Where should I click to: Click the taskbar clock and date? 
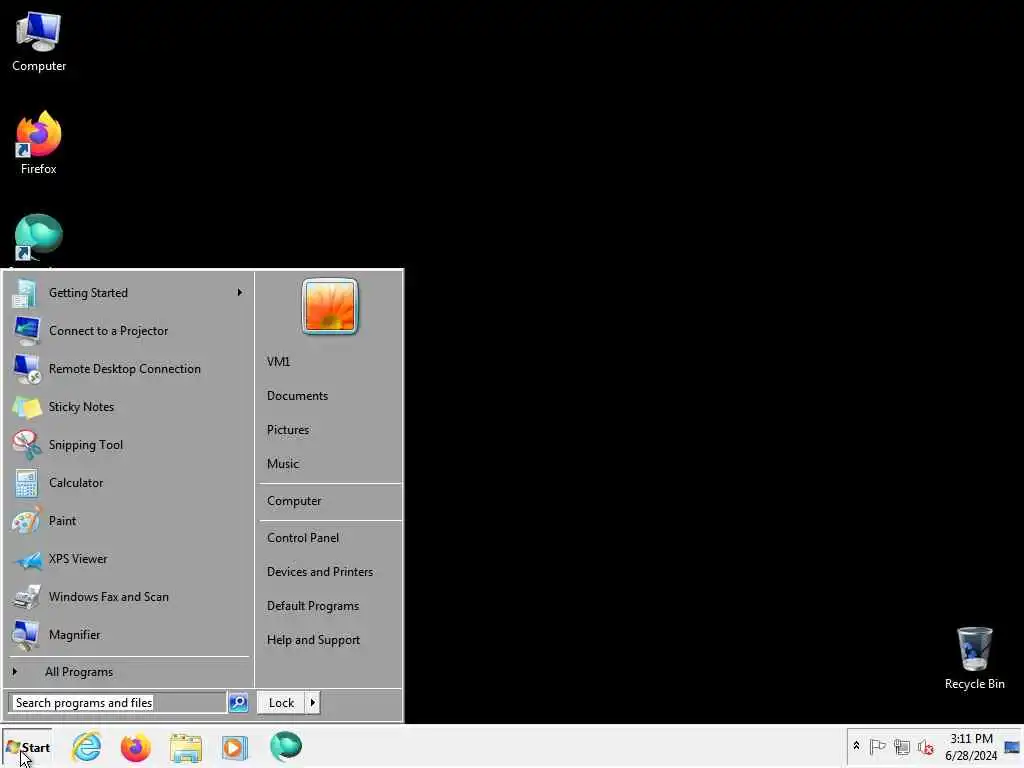(971, 746)
